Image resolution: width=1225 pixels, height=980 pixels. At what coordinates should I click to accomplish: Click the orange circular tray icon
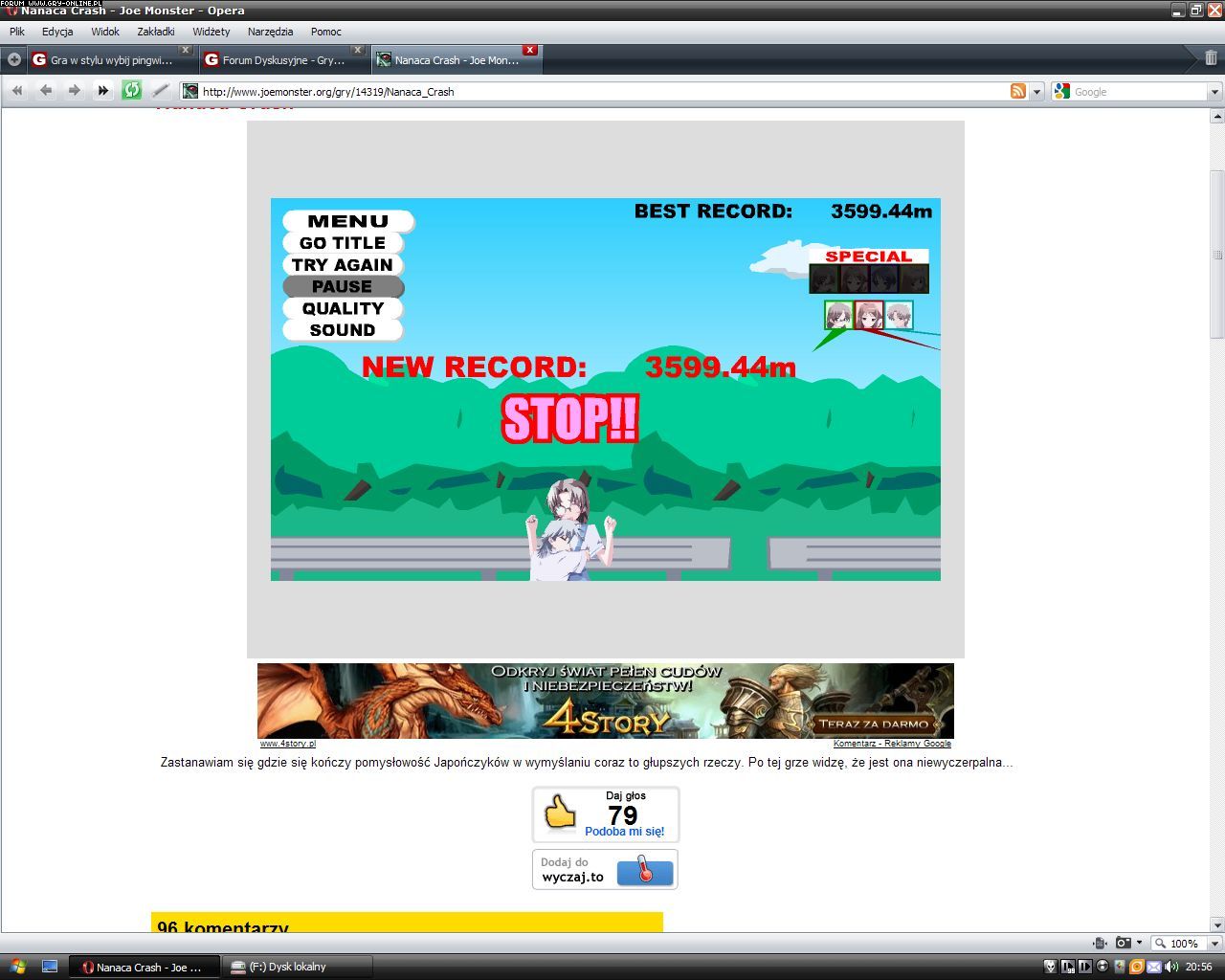tap(1137, 967)
